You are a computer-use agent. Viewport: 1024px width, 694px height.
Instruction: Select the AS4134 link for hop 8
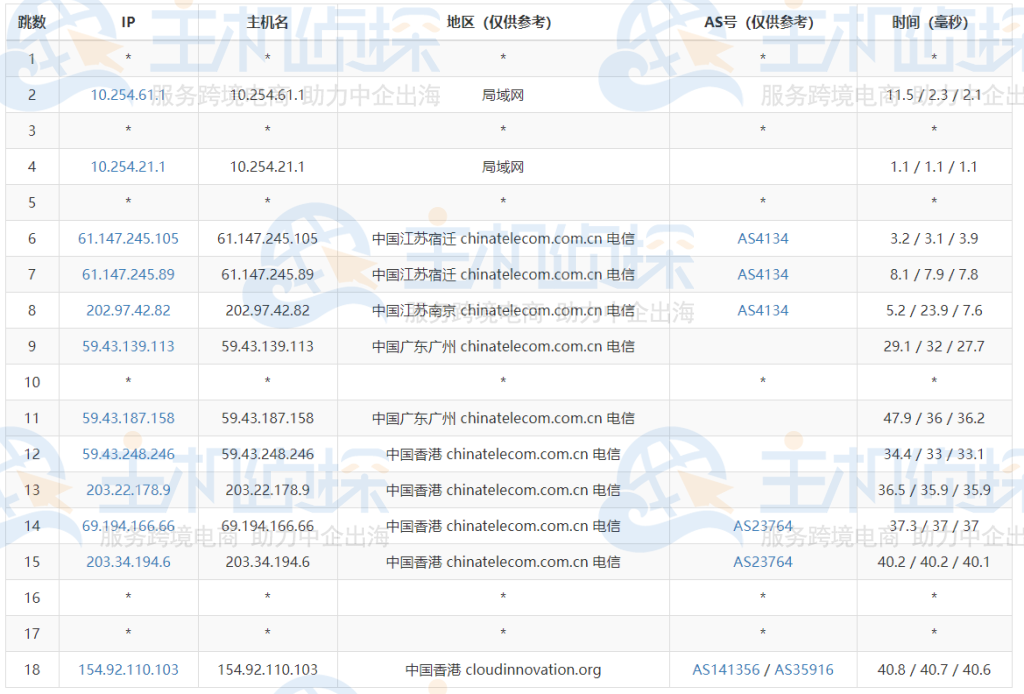763,310
